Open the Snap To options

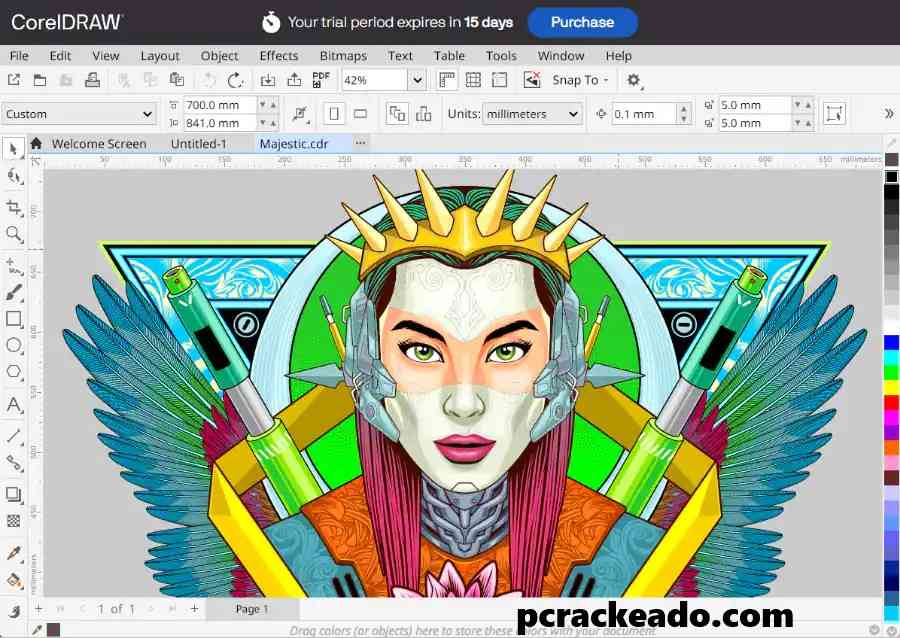tap(580, 80)
